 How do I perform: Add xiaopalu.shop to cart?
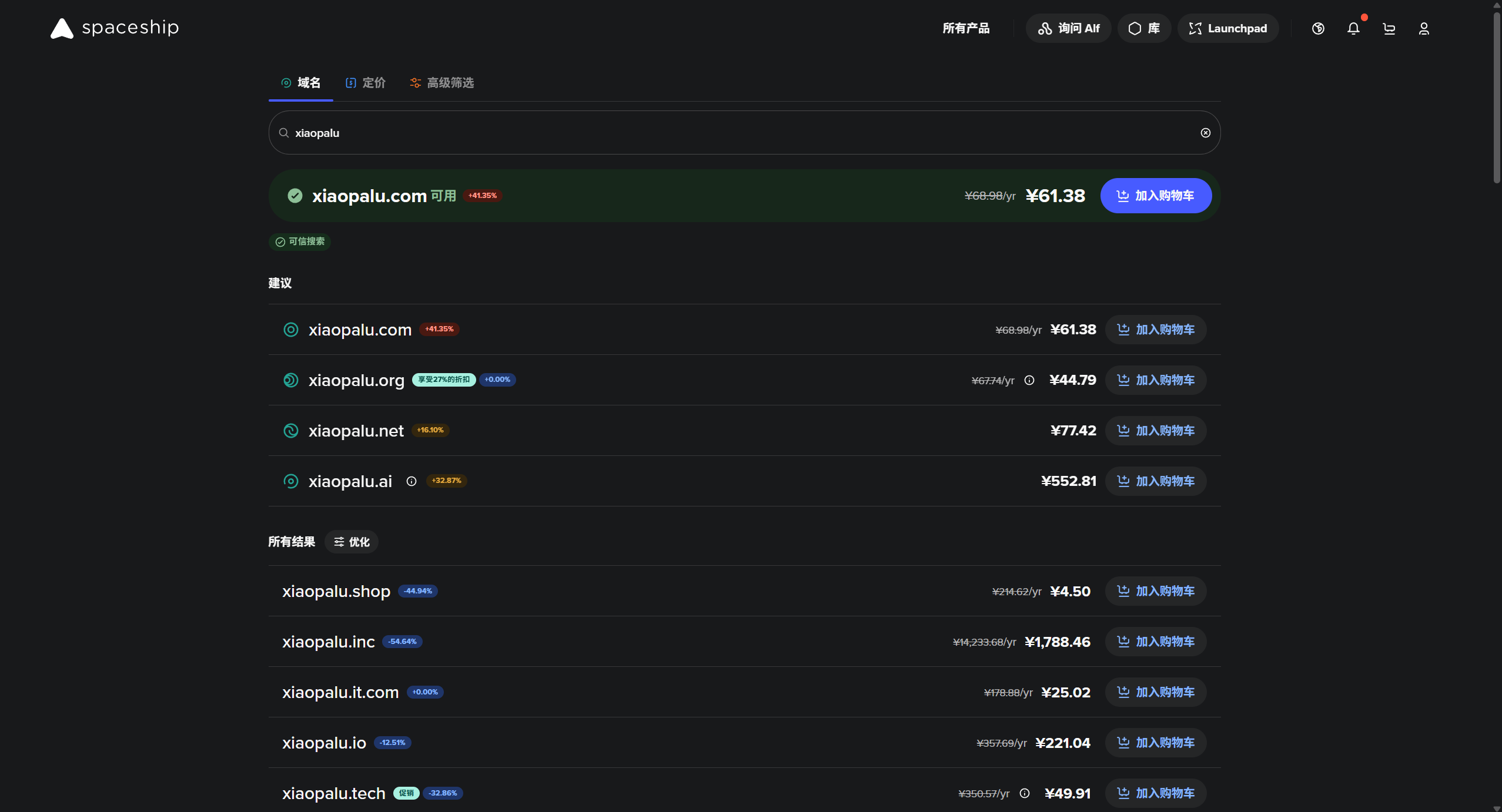[x=1155, y=591]
